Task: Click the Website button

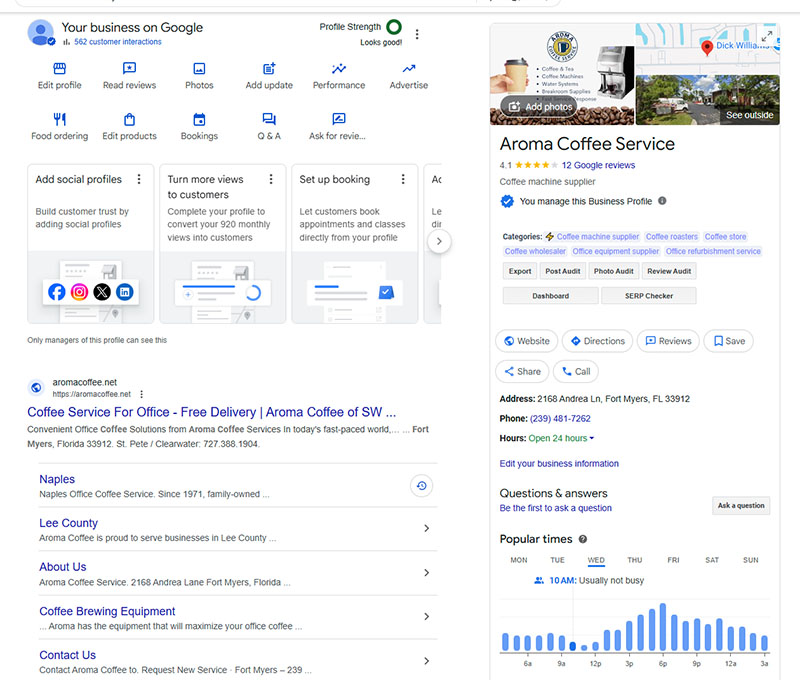Action: 527,341
